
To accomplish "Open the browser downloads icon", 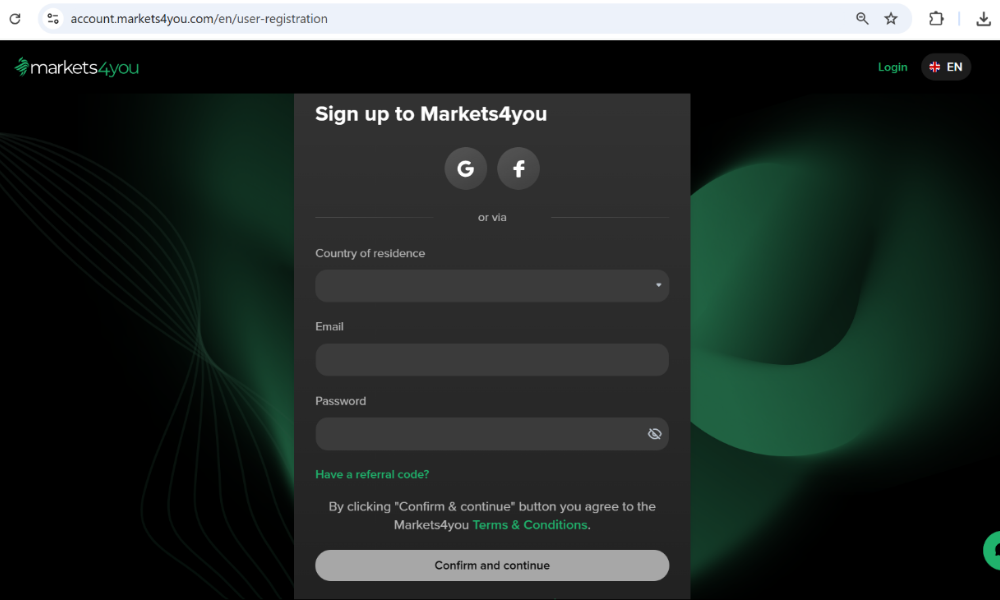I will click(983, 18).
